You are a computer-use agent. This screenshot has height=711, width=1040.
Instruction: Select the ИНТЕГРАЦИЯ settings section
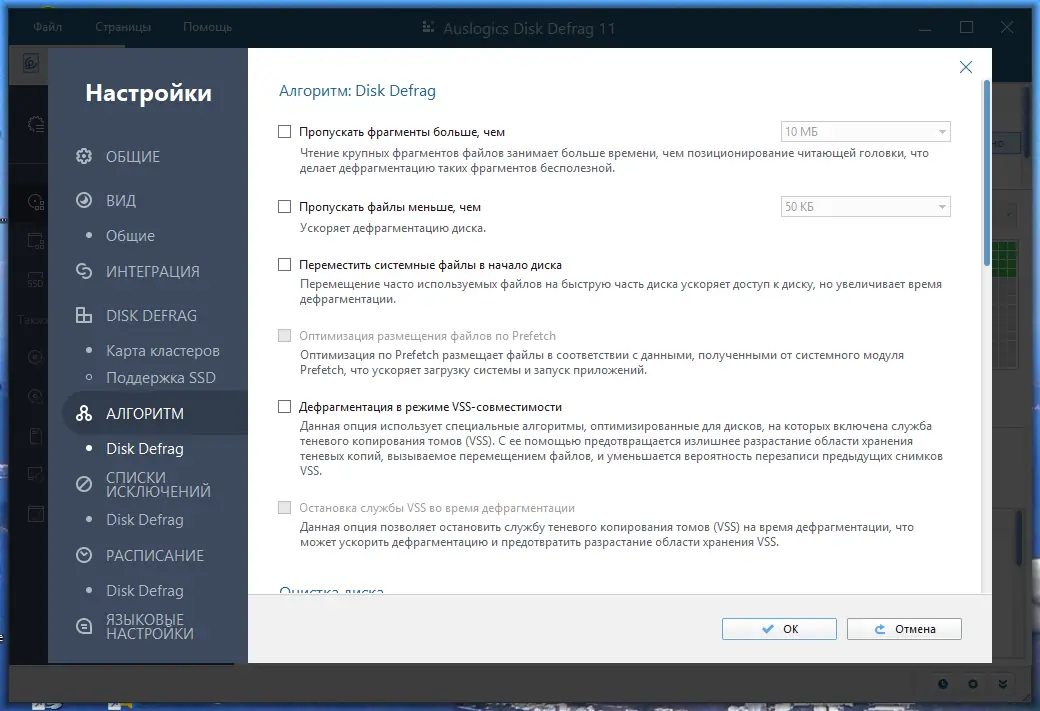(155, 271)
